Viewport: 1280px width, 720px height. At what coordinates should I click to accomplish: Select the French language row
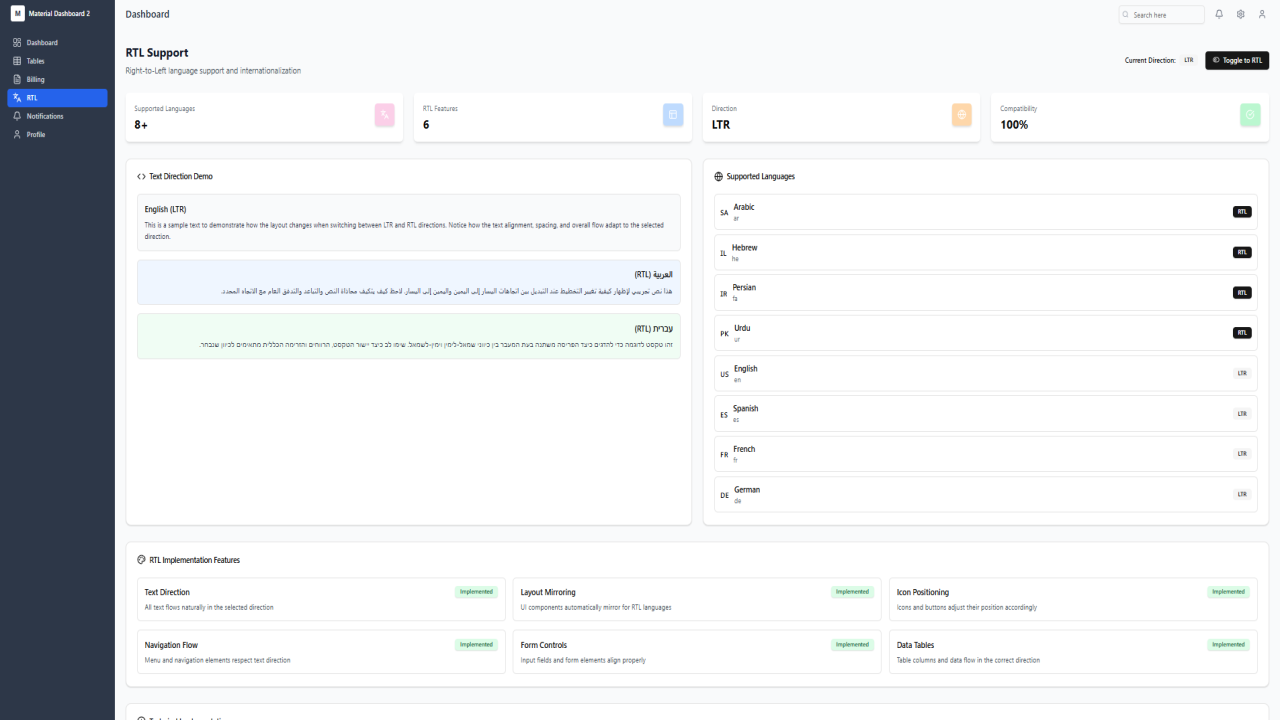[985, 454]
